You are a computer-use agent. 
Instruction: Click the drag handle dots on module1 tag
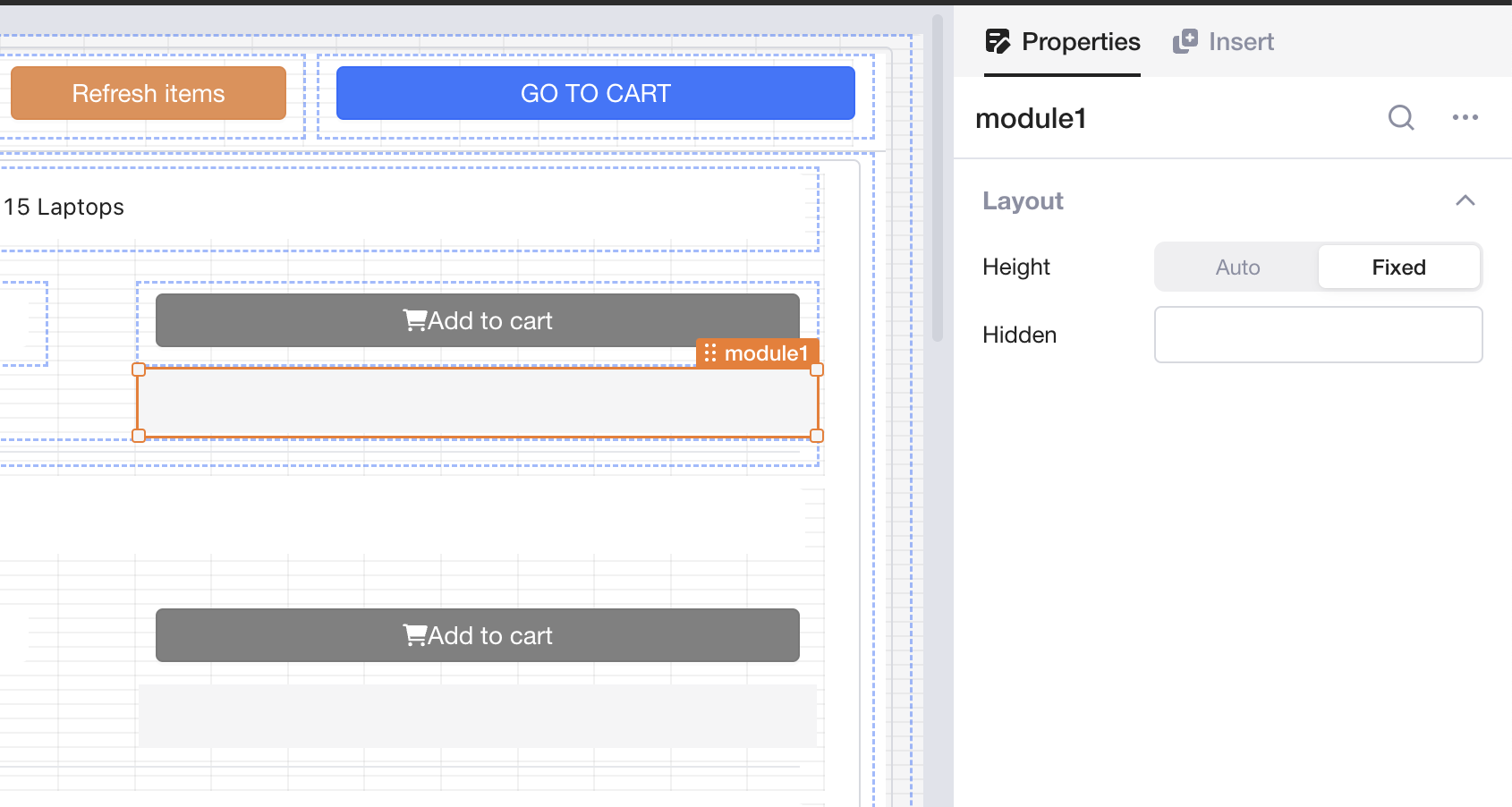click(710, 353)
